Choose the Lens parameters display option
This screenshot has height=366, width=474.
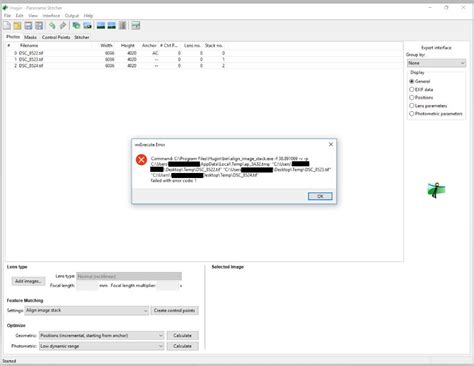(428, 106)
